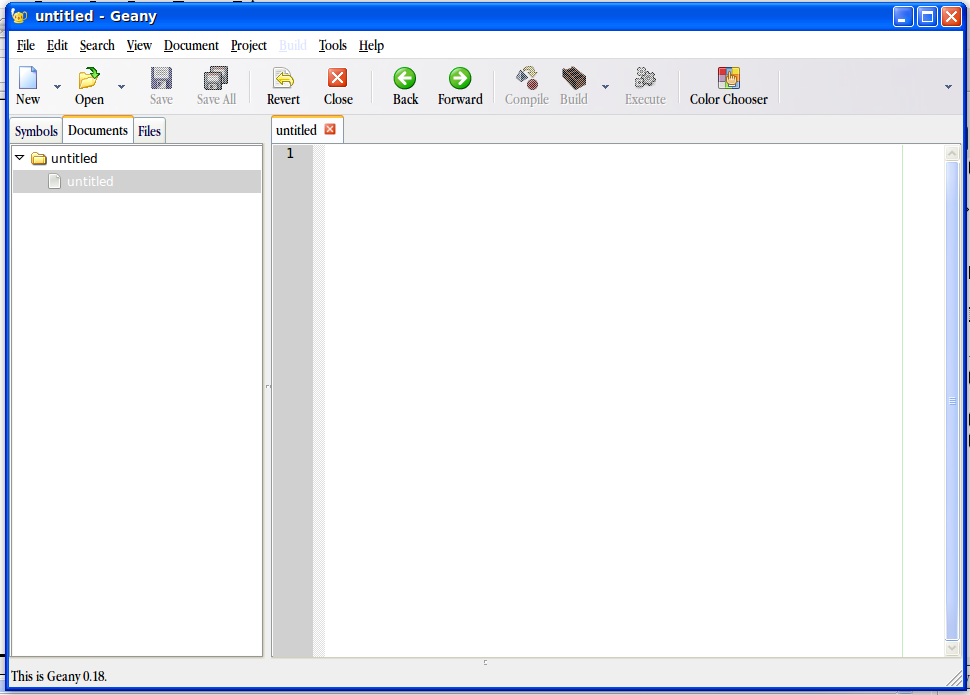The image size is (970, 695).
Task: Switch to the Files sidebar tab
Action: (149, 131)
